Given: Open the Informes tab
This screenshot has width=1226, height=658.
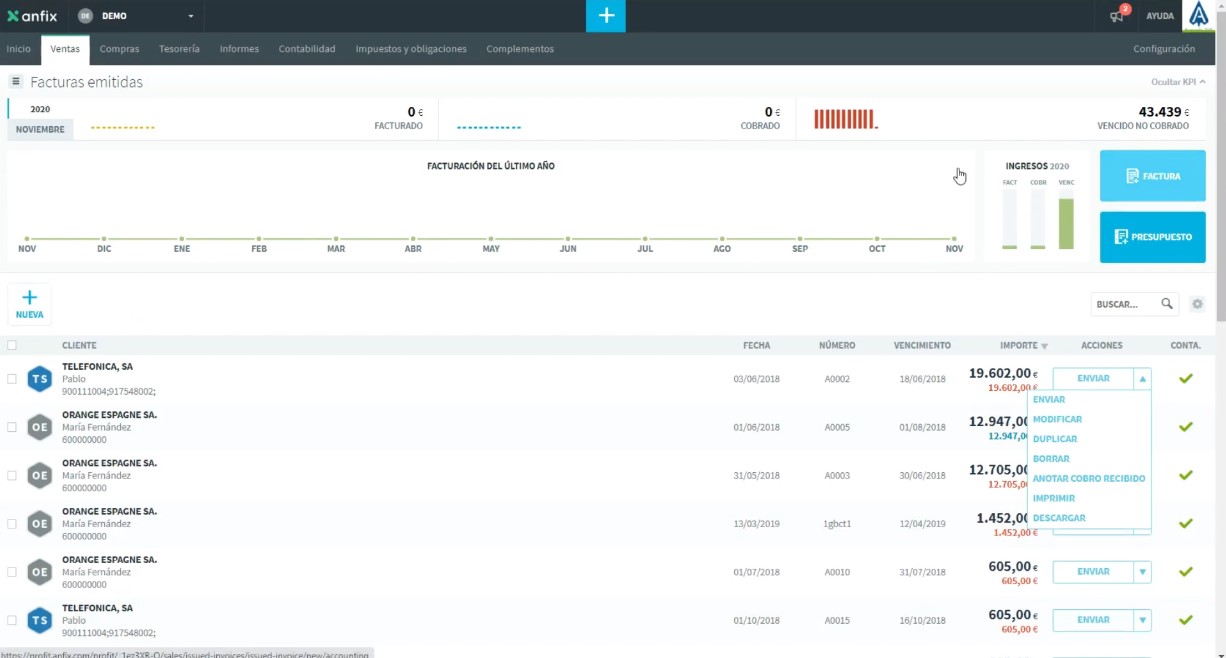Looking at the screenshot, I should 239,49.
